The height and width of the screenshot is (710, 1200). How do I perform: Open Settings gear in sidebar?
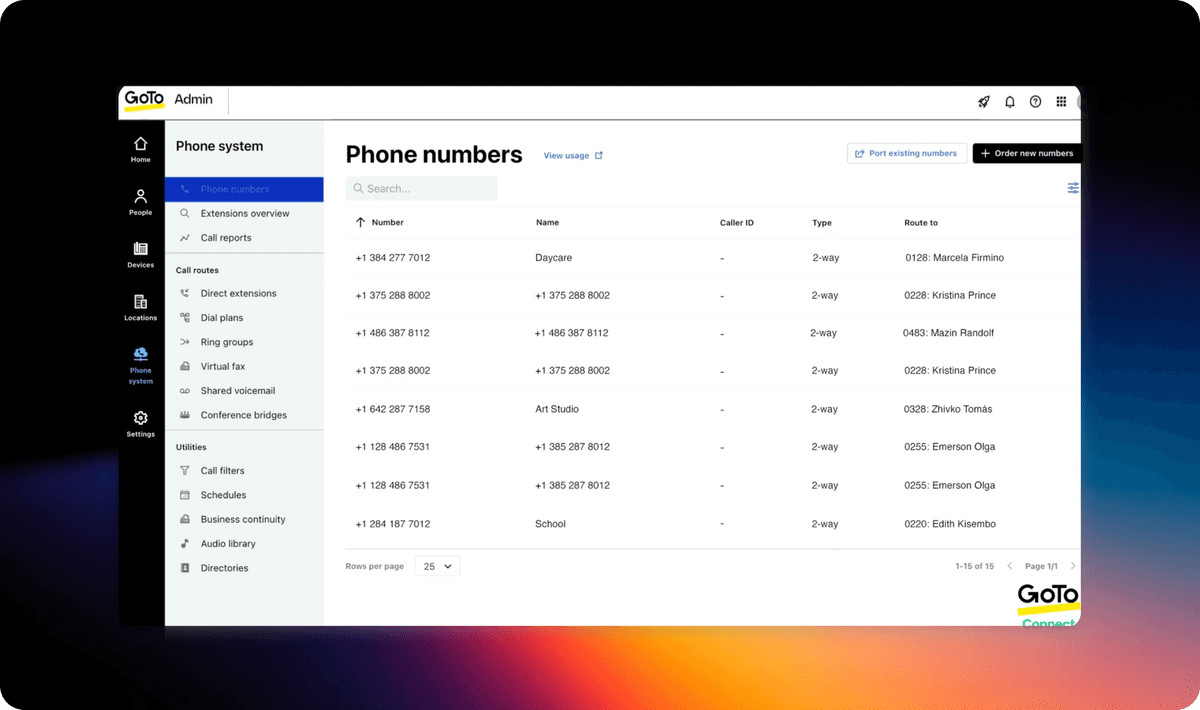[x=141, y=424]
